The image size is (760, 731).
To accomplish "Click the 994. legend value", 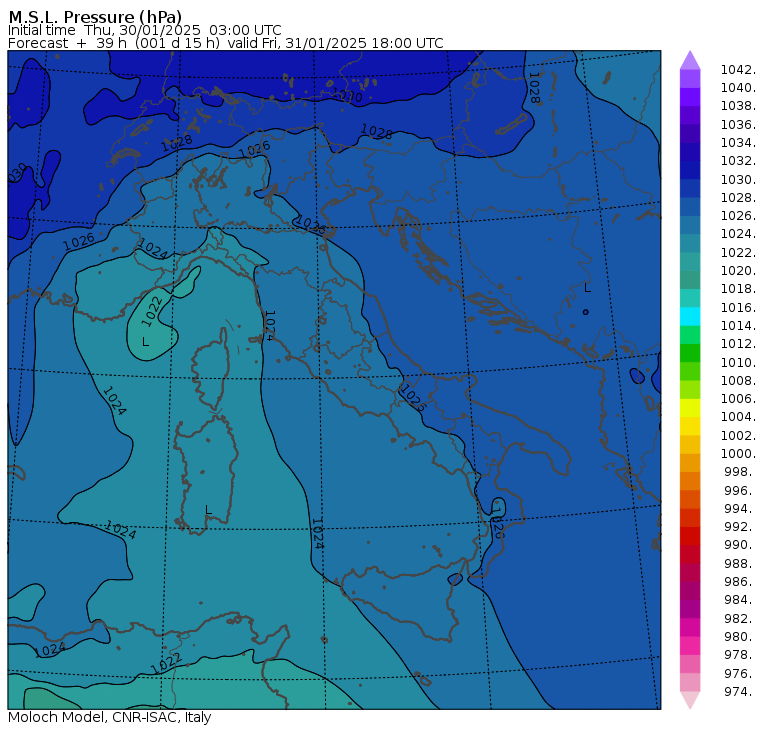I will point(740,509).
